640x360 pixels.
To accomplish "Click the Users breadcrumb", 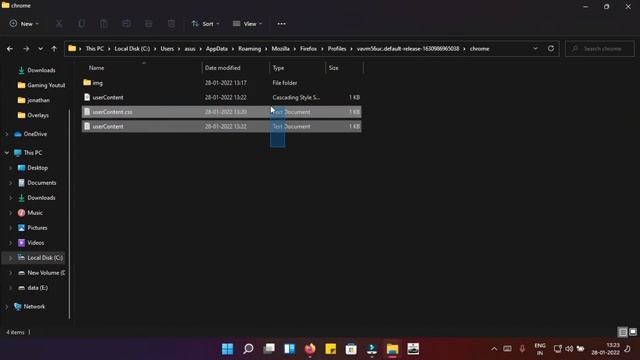I will pos(167,49).
